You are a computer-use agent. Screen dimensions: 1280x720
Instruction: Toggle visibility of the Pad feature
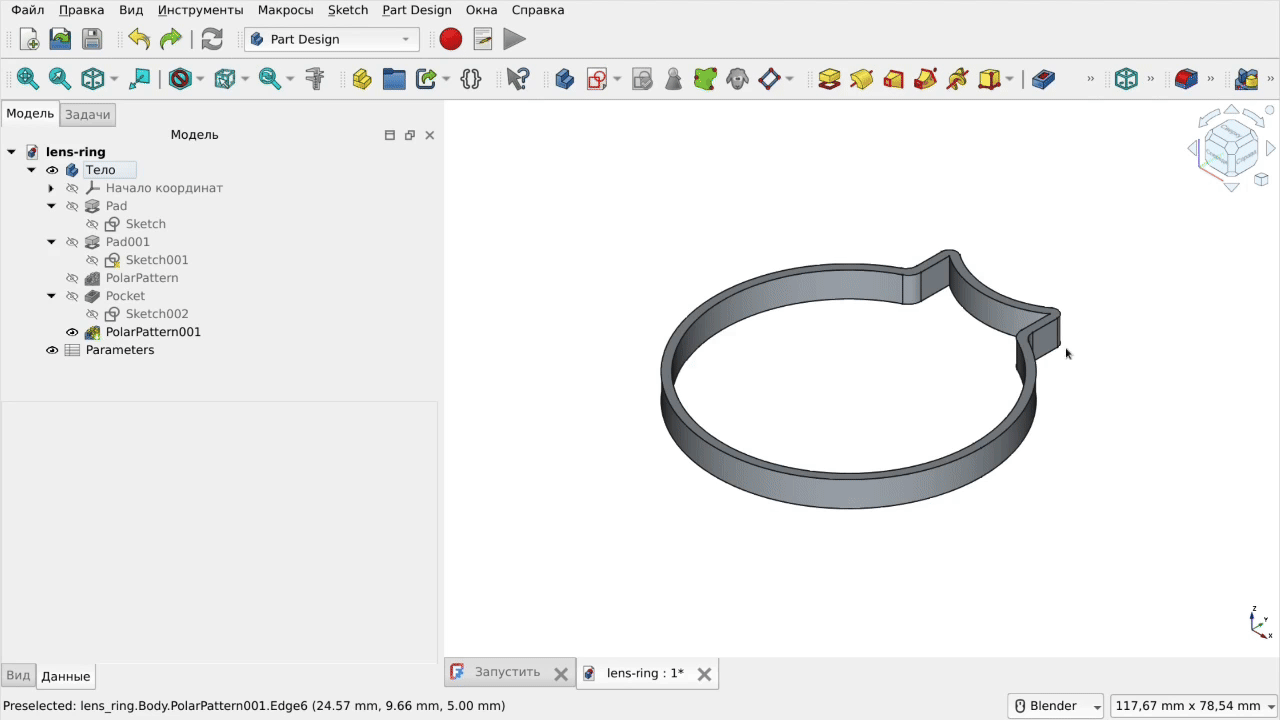click(x=72, y=206)
